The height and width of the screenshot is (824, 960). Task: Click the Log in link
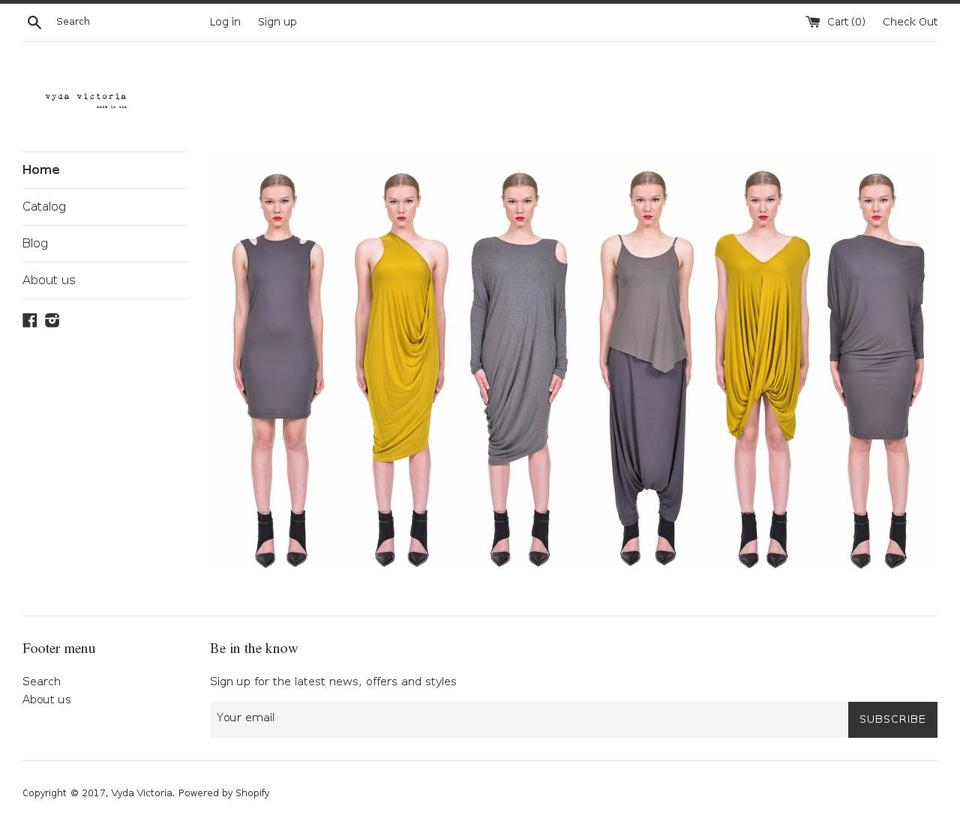coord(224,21)
